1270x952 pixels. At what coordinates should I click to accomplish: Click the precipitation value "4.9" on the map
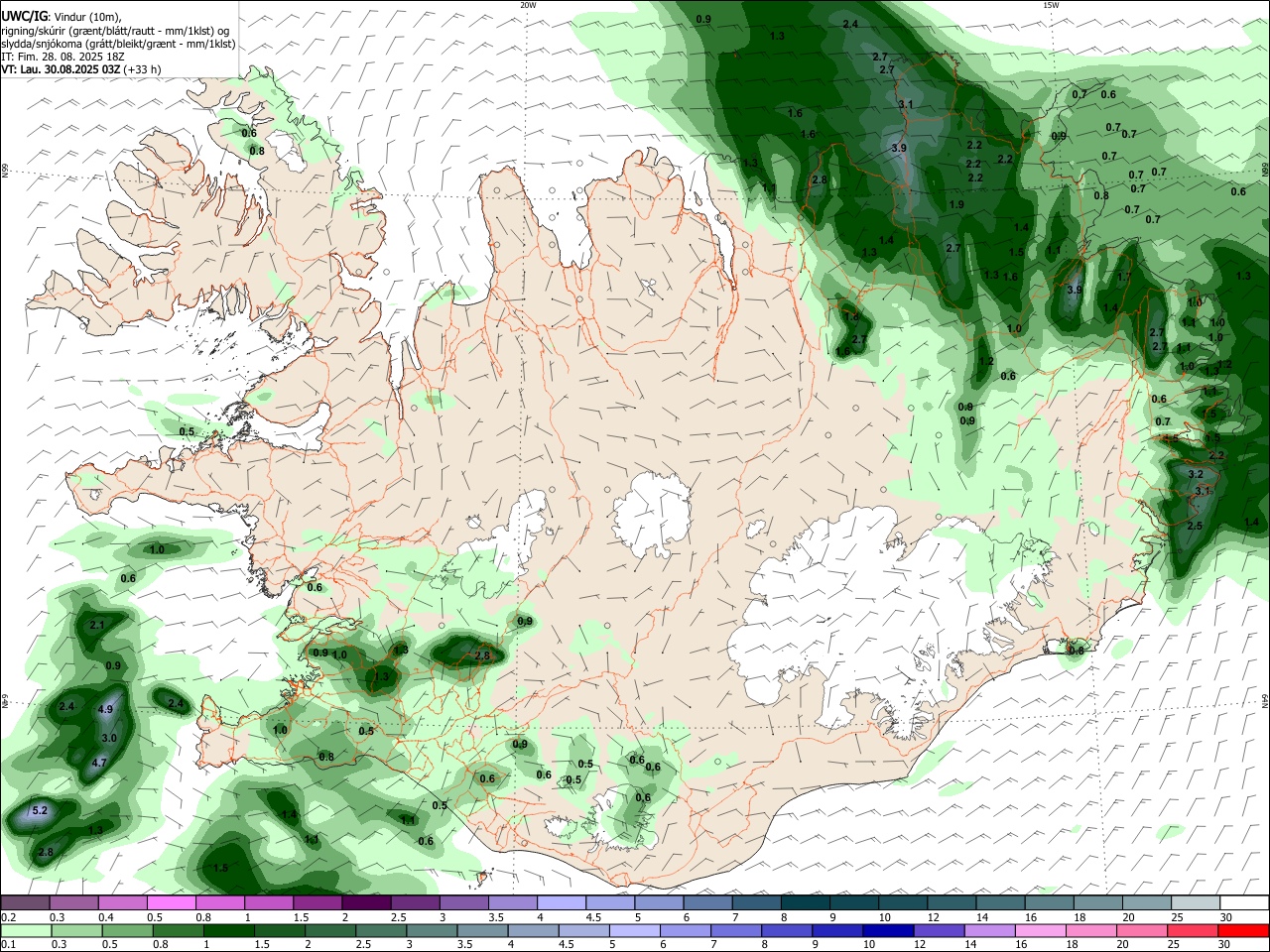coord(106,709)
